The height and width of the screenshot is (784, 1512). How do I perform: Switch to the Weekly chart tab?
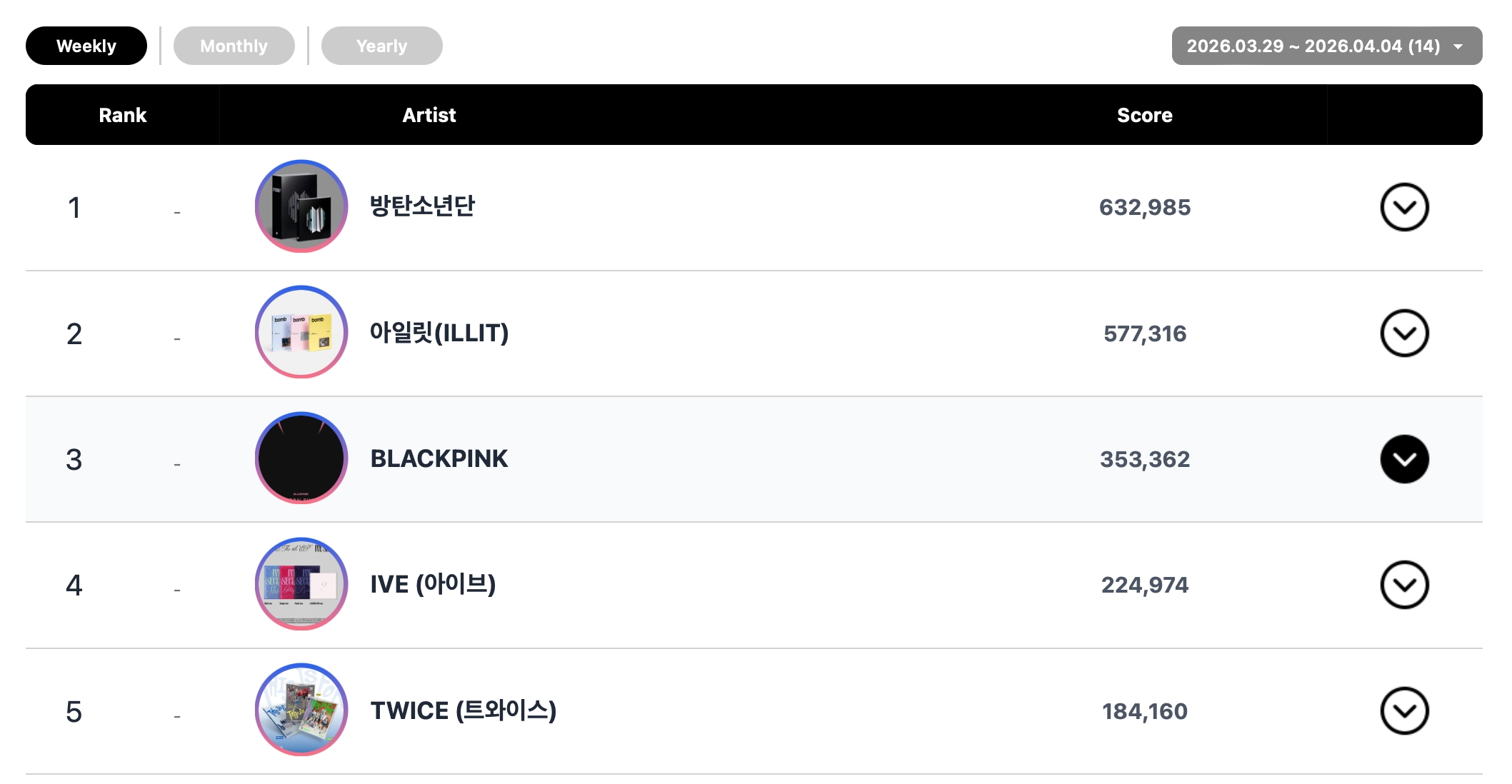[86, 46]
